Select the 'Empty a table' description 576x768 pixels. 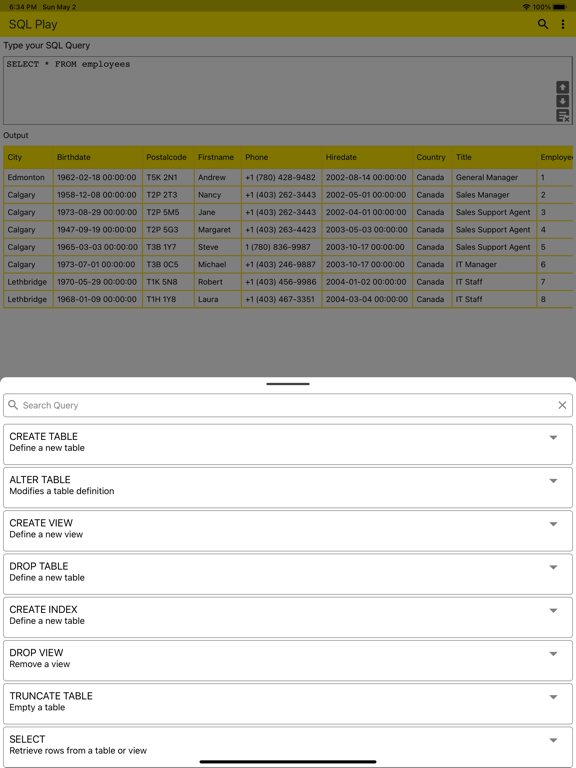(37, 707)
